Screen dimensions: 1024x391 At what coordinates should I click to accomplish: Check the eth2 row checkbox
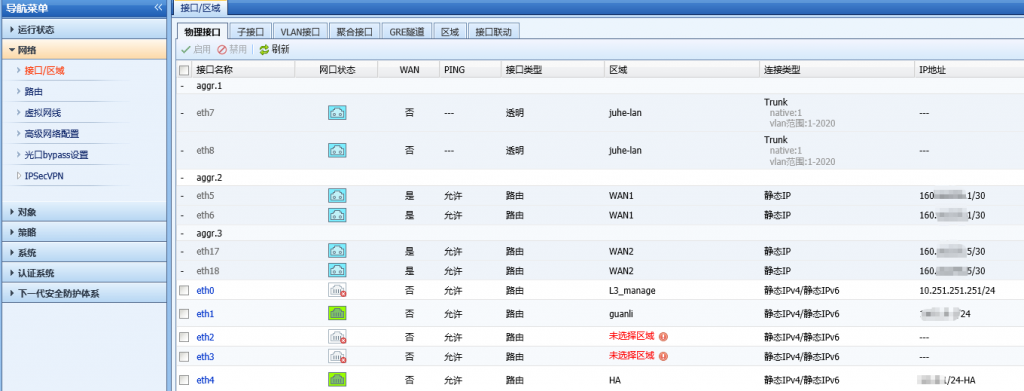coord(184,337)
